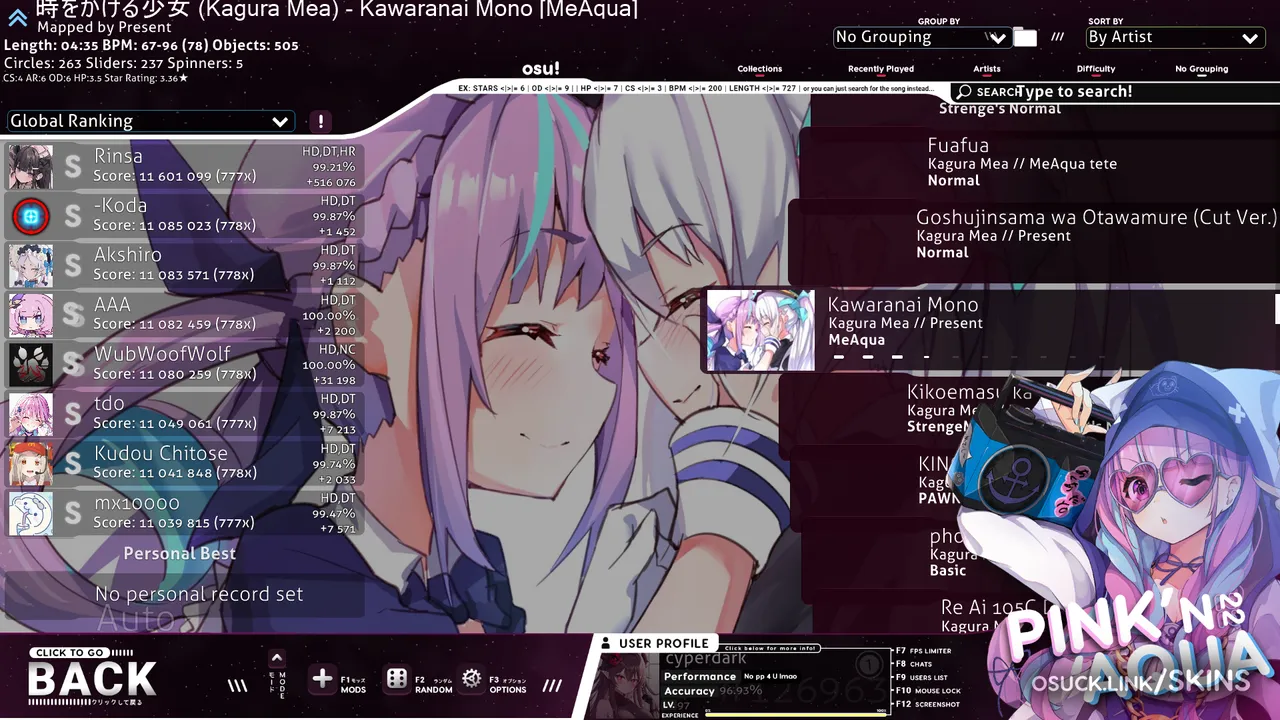Click the F10 Mouse Lock shortcut

(927, 690)
